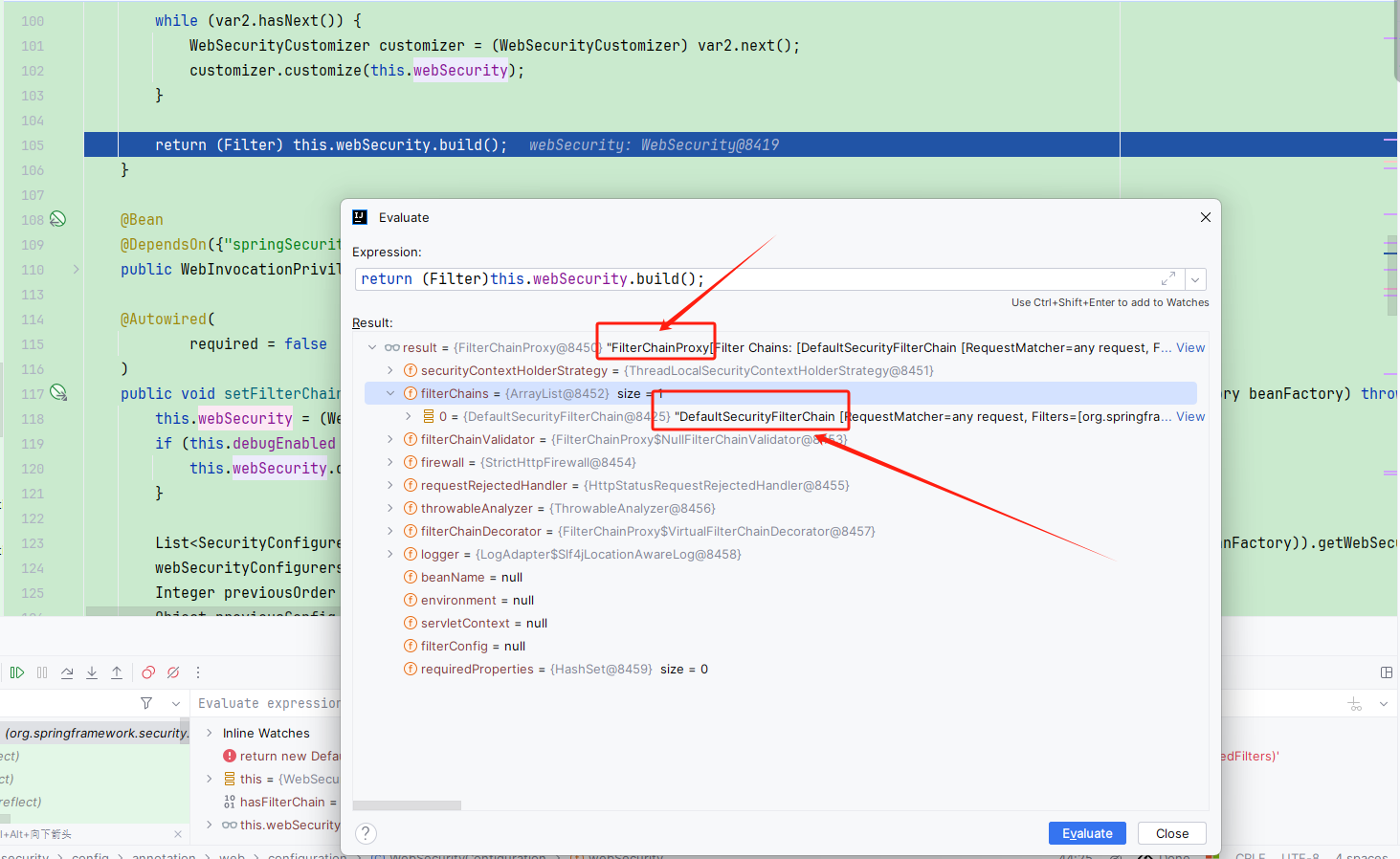This screenshot has height=859, width=1400.
Task: Toggle Mute Breakpoints icon
Action: [173, 672]
